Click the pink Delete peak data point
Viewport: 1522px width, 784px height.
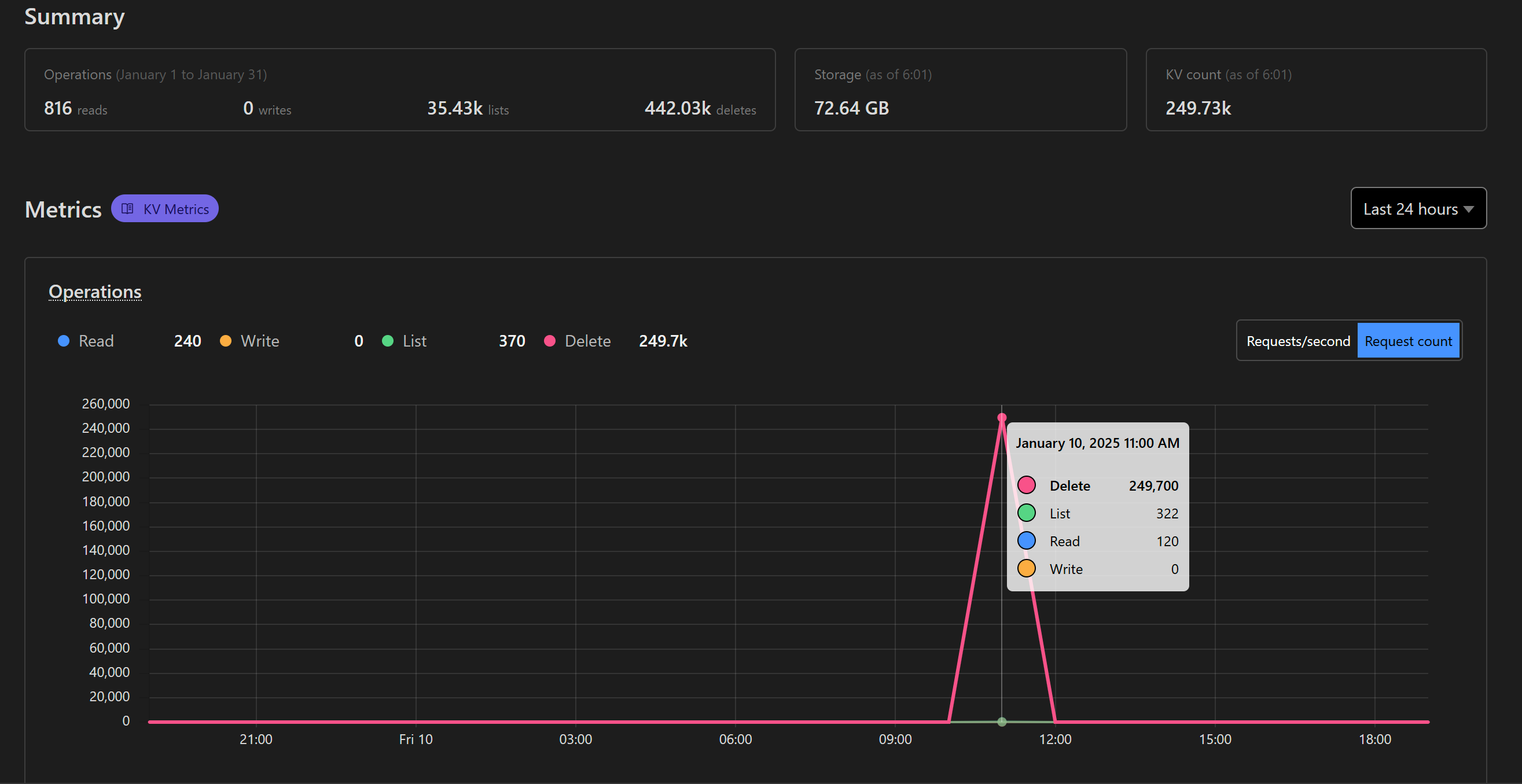point(1002,418)
